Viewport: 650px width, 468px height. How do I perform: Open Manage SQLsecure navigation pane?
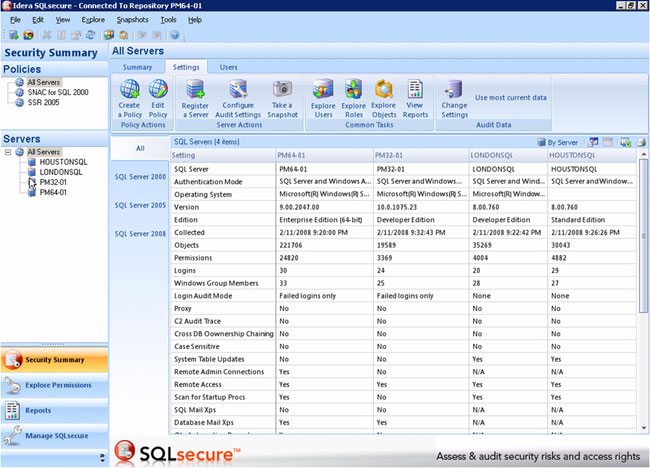[x=54, y=436]
